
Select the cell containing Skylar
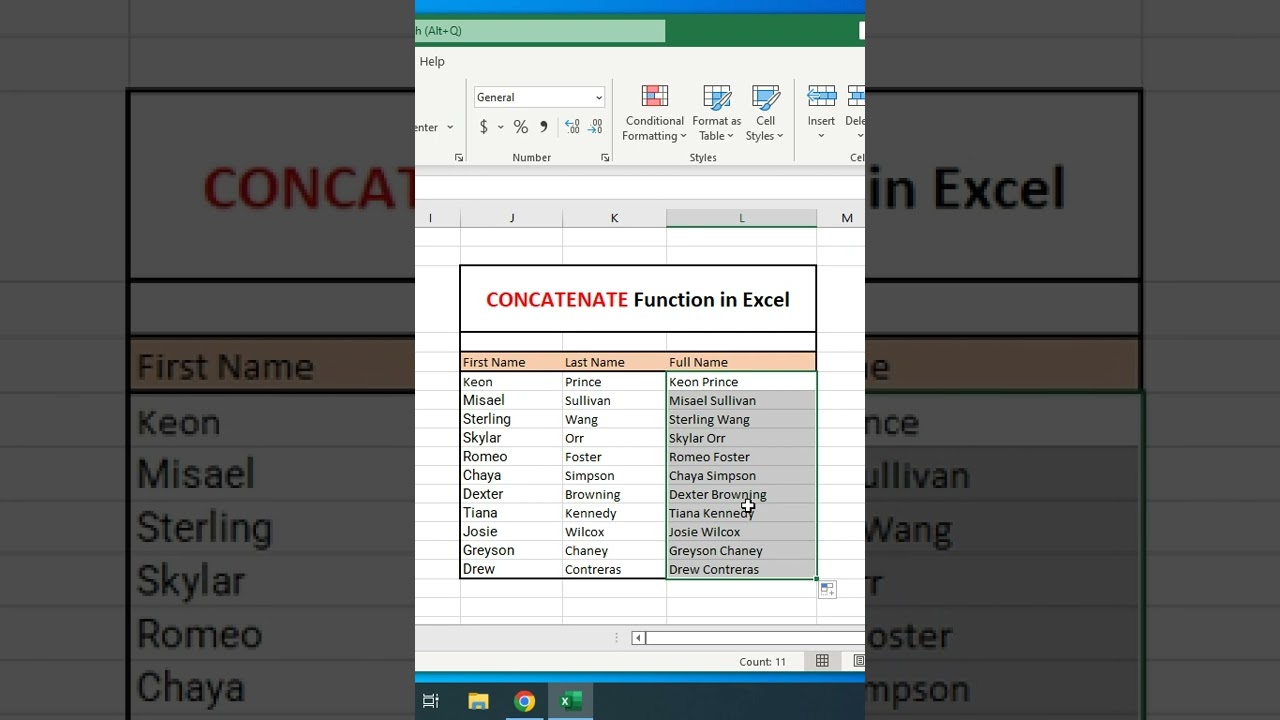pyautogui.click(x=512, y=438)
